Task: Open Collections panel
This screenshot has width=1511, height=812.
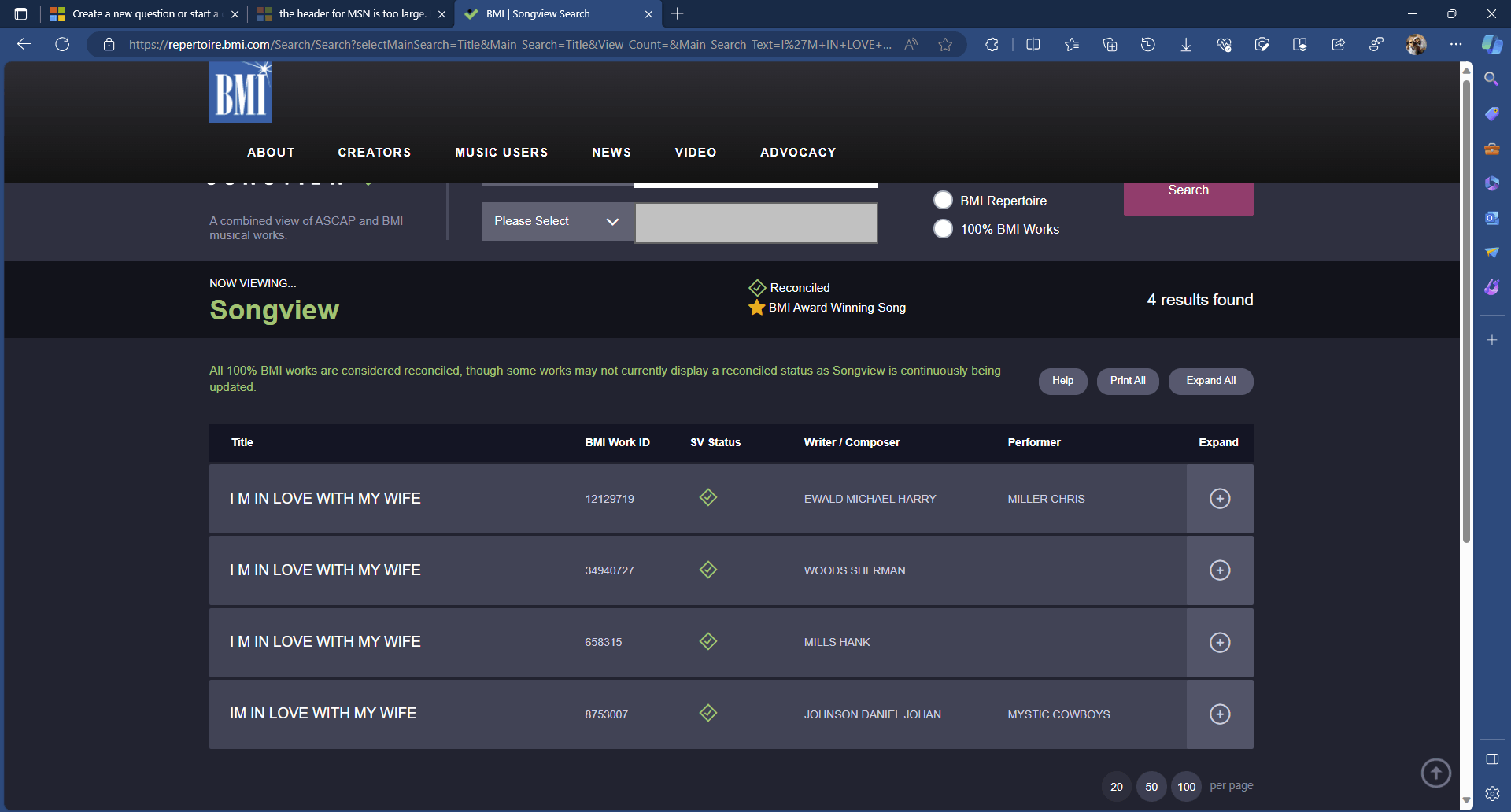Action: (1110, 45)
